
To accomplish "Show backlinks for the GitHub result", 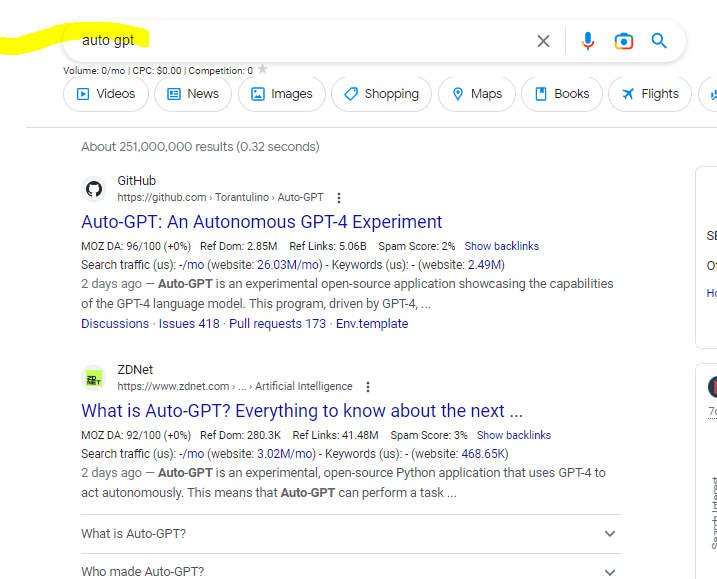I will (x=502, y=246).
